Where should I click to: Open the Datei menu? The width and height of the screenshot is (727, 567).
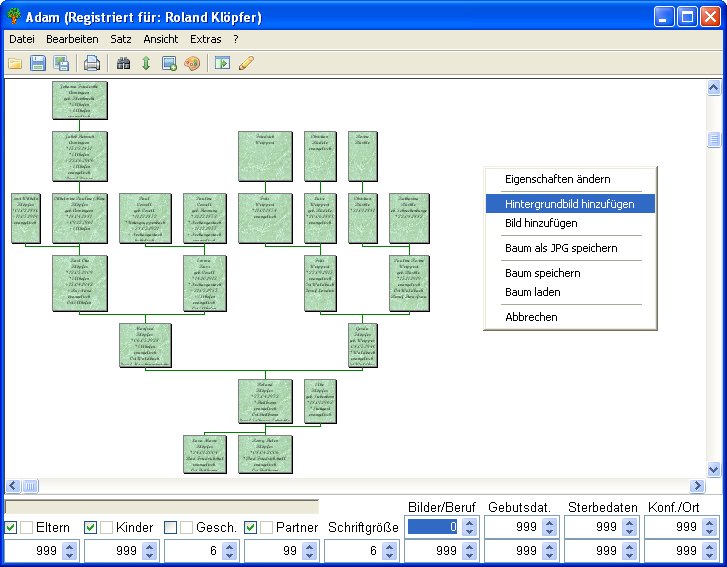[x=22, y=39]
